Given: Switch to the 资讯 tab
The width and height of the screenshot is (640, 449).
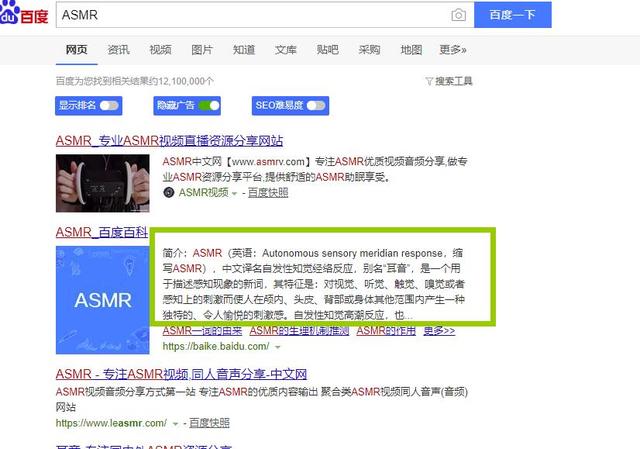Looking at the screenshot, I should point(118,50).
